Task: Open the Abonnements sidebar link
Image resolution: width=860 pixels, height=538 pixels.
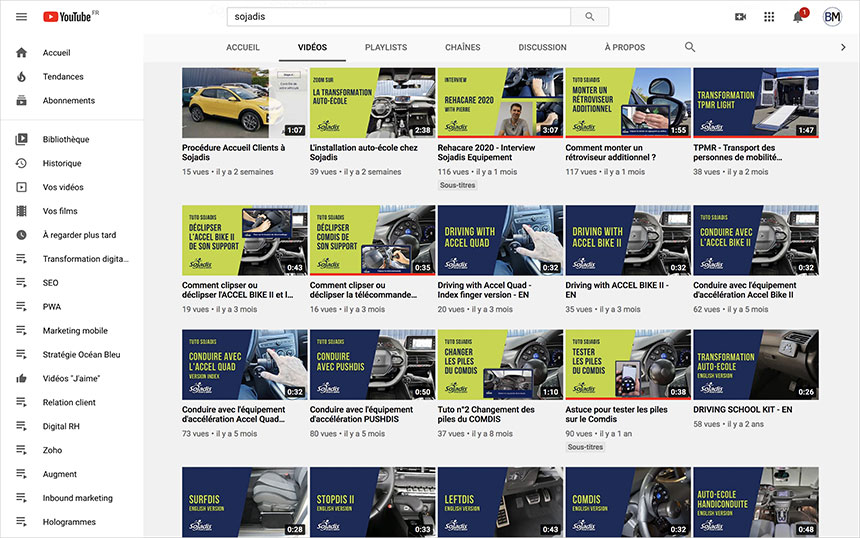Action: [68, 101]
